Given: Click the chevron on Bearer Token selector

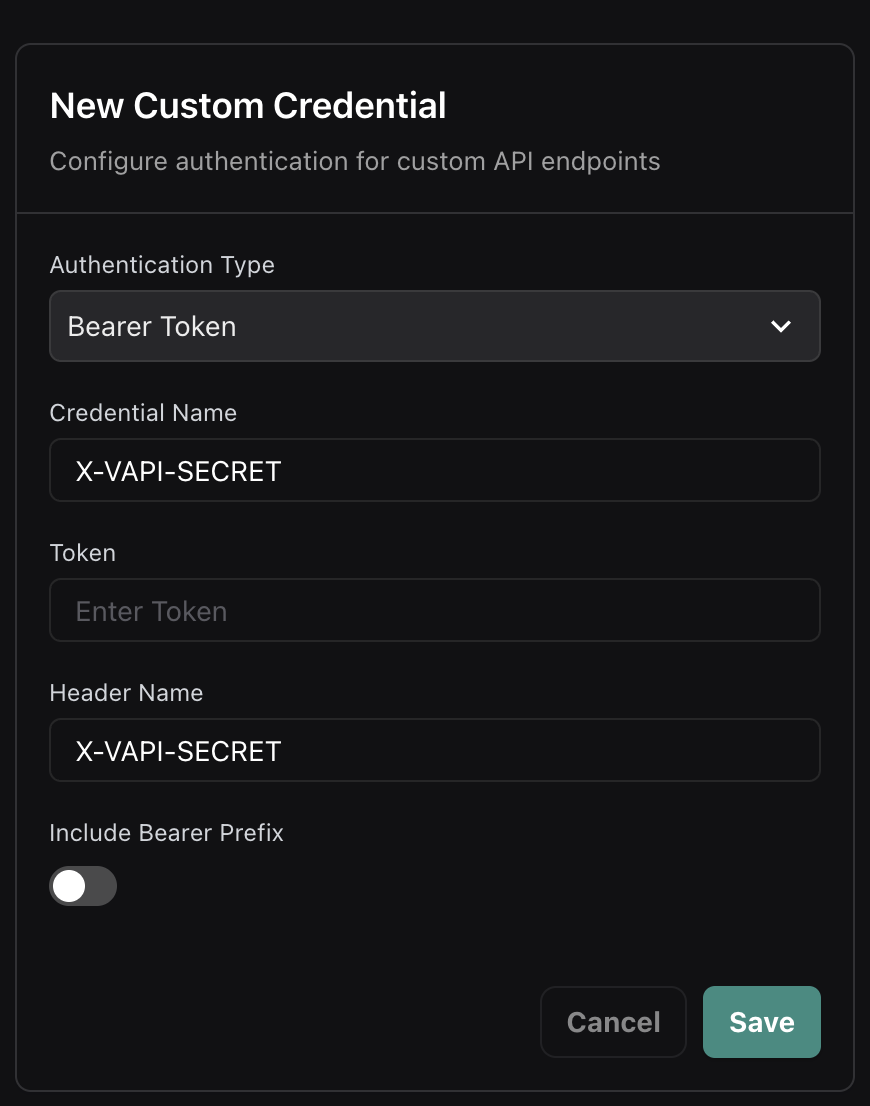Looking at the screenshot, I should pyautogui.click(x=781, y=326).
